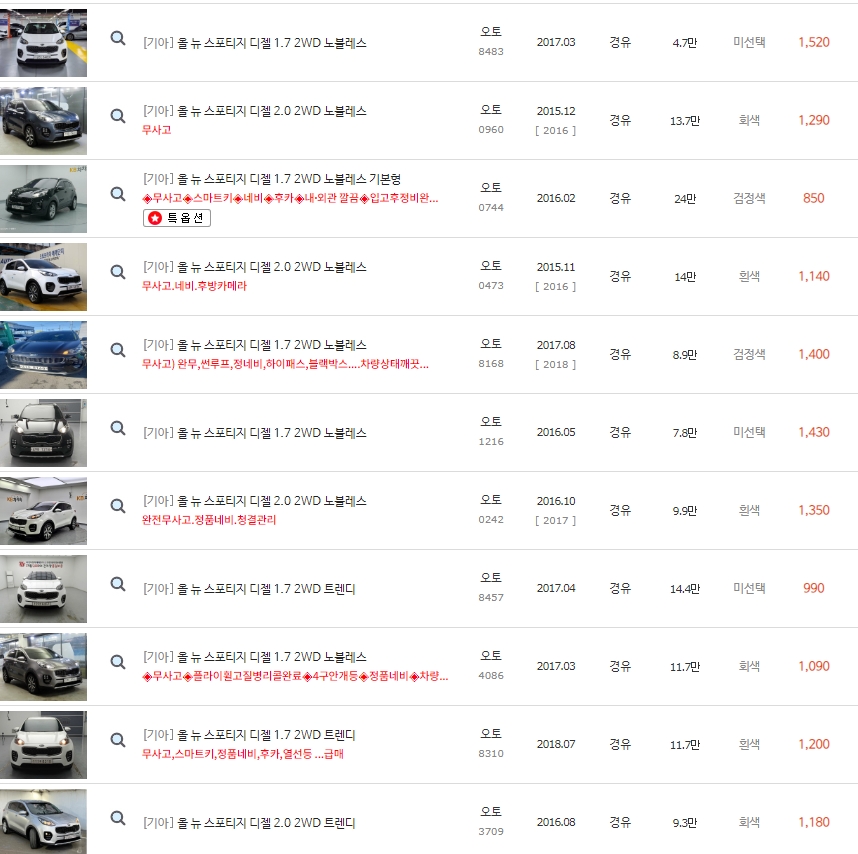Click the 무사고.네비.후방카메라 description
The image size is (858, 854).
click(x=194, y=286)
